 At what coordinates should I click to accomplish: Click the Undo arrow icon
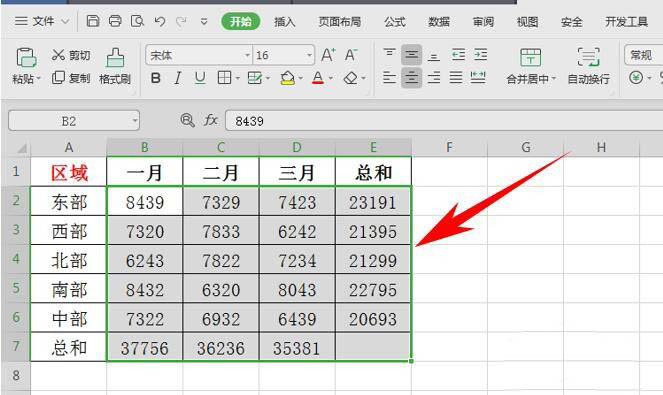point(159,21)
